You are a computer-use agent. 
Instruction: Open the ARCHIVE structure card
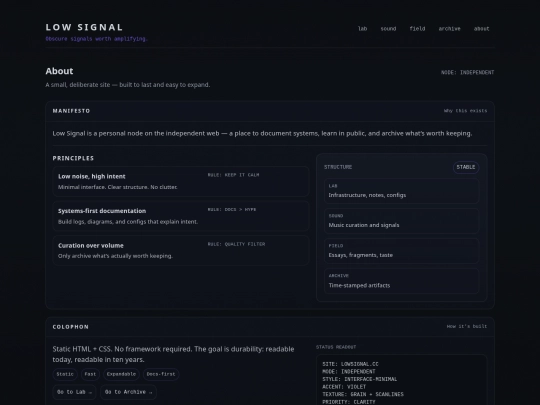point(401,281)
